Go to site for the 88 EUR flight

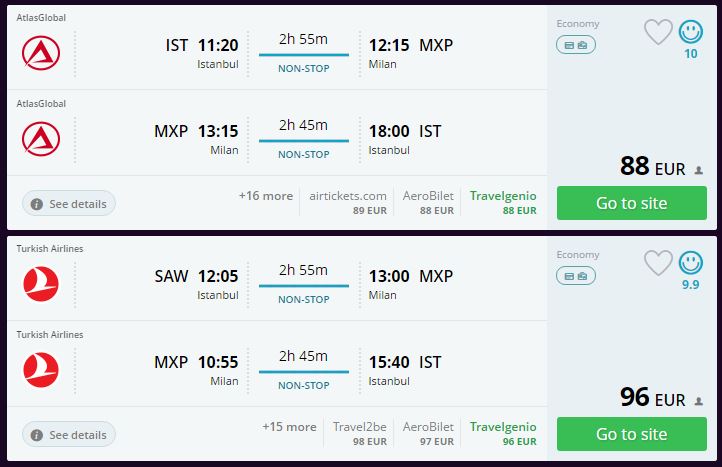[x=631, y=203]
